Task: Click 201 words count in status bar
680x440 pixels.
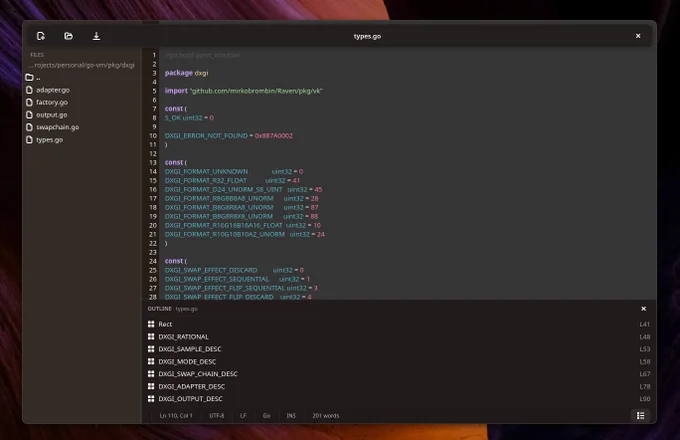Action: tap(326, 416)
